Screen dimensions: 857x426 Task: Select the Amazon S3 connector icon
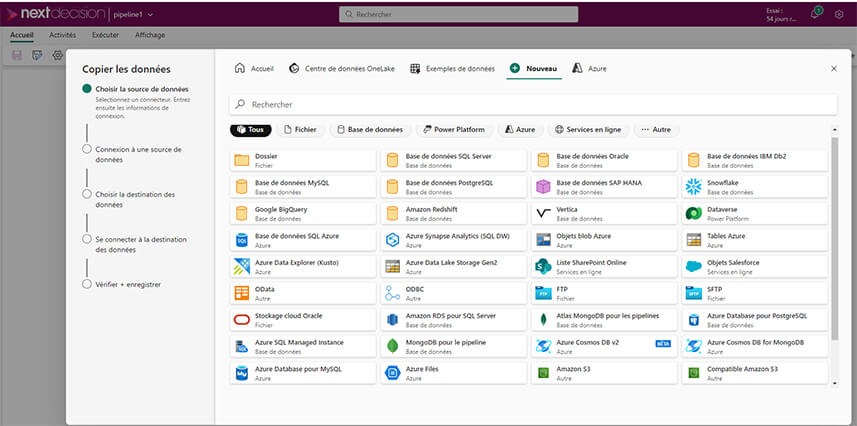click(x=543, y=373)
